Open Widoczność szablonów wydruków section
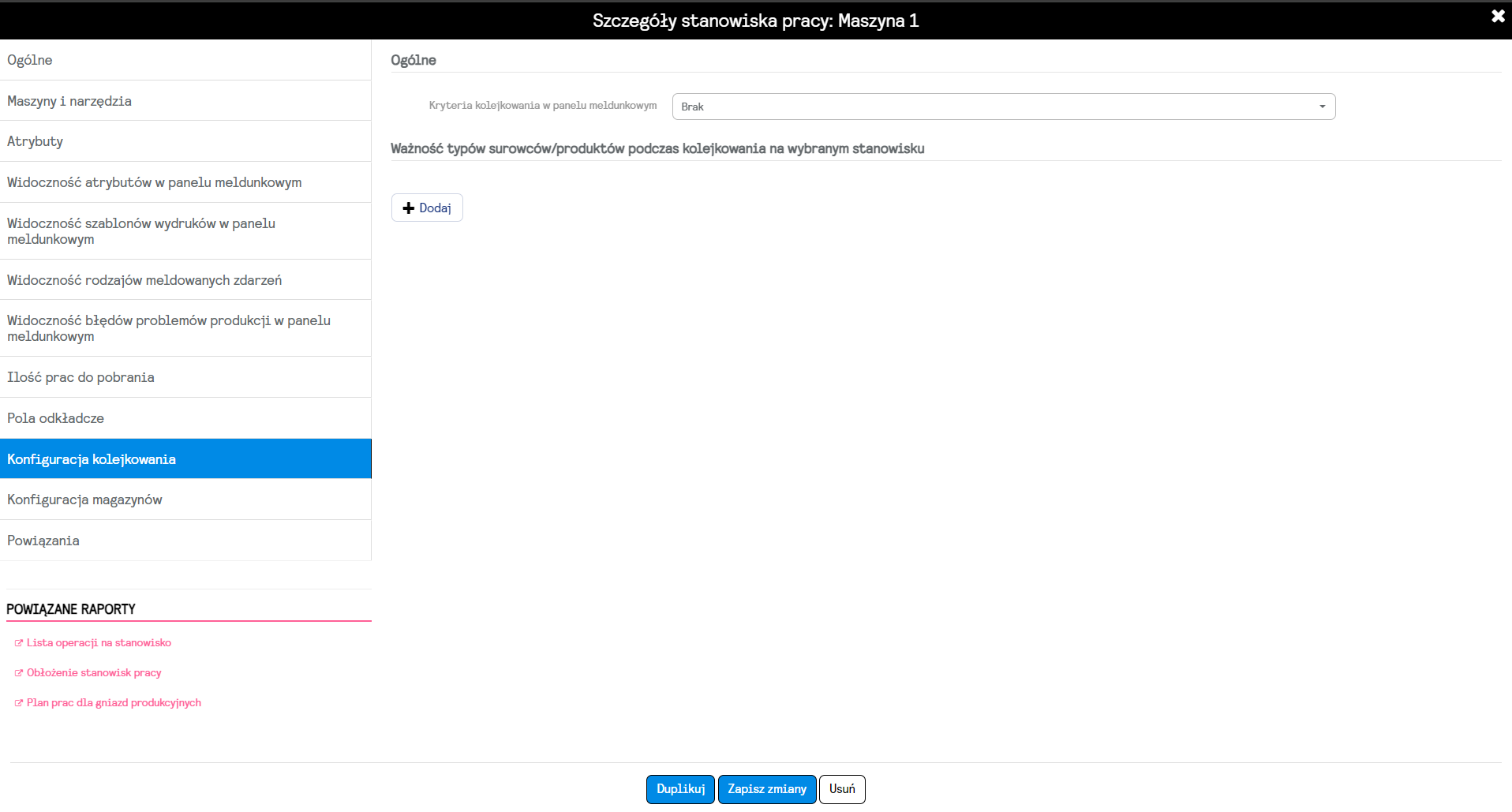 (x=185, y=231)
